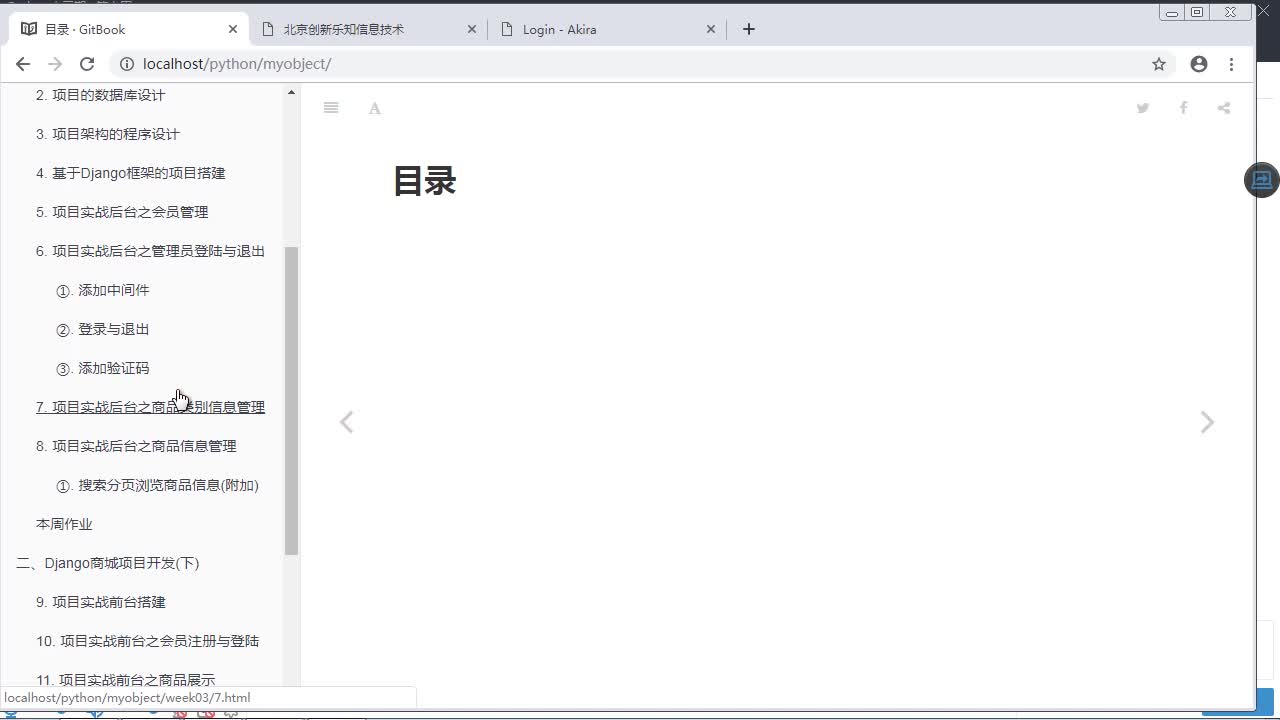Open chapter 3. 项目架构的程序设计
Screen dimensions: 1280x720
tap(108, 134)
